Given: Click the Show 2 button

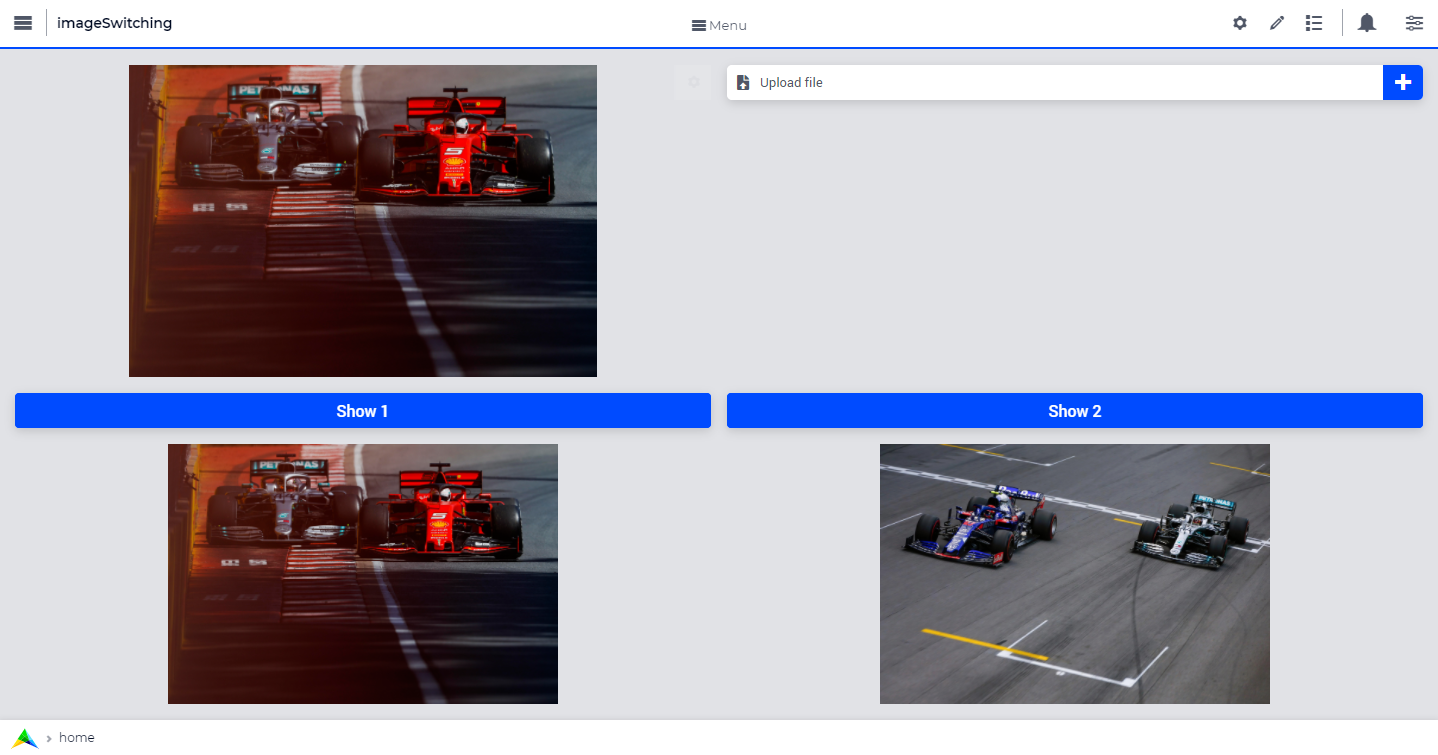Looking at the screenshot, I should click(1075, 411).
